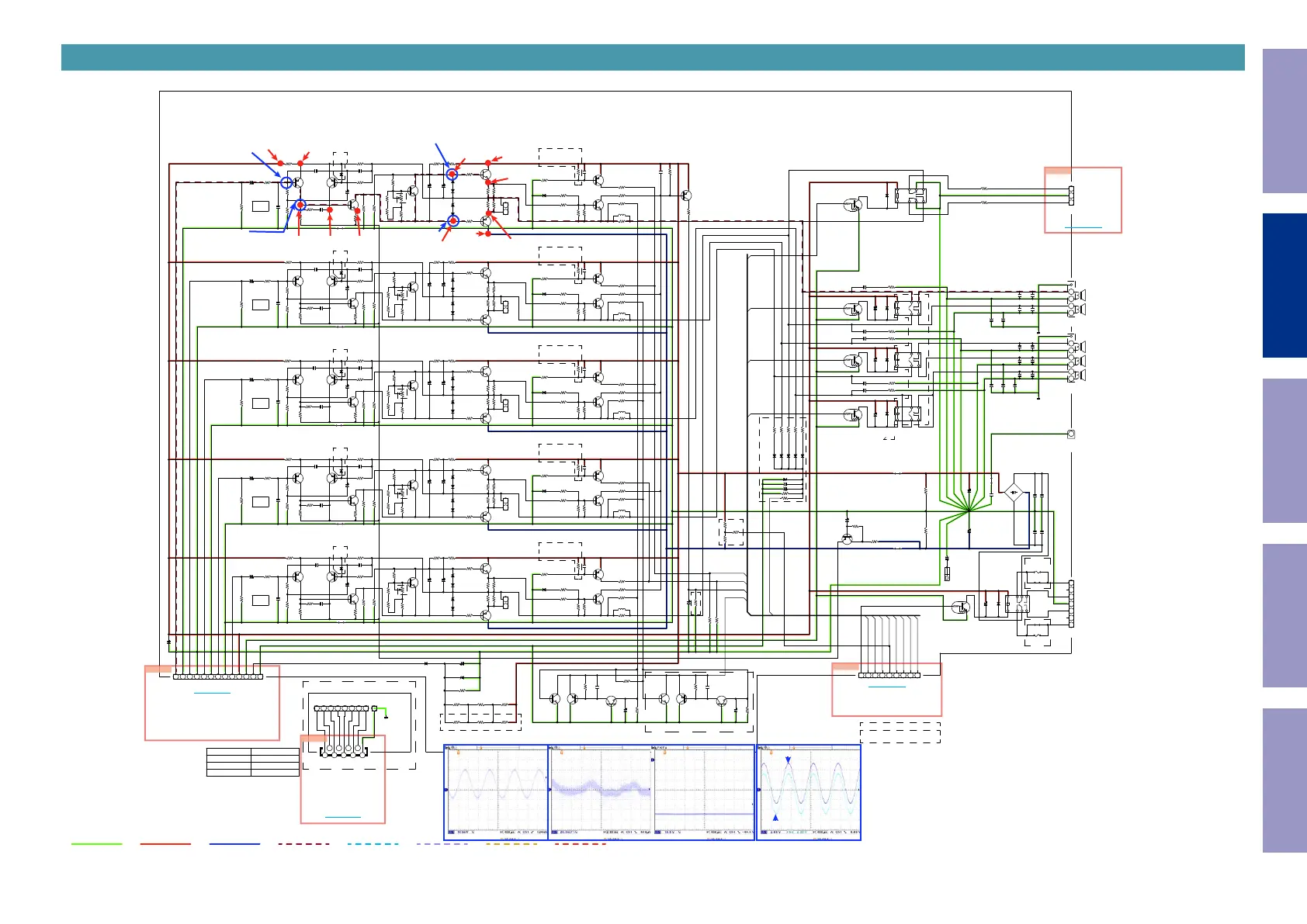Click the long pin header in the bottom-left pink box

(x=218, y=677)
